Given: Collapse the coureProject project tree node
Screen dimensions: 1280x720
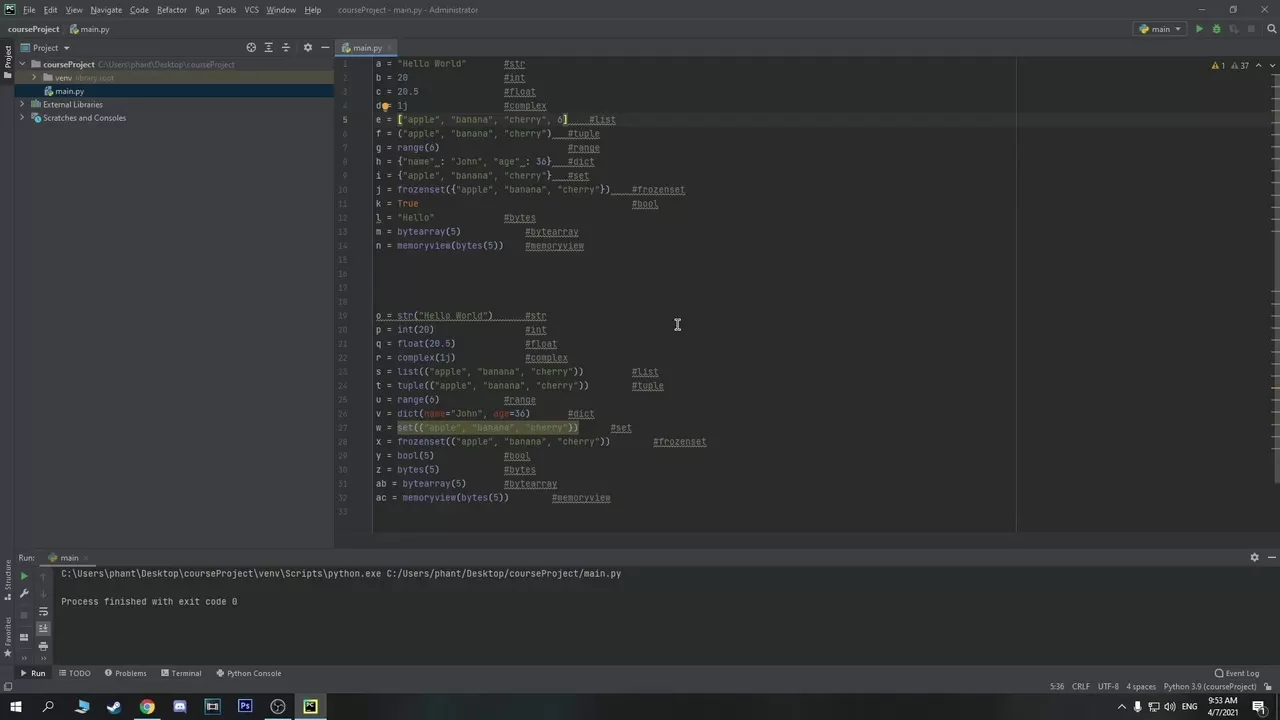Looking at the screenshot, I should [22, 64].
